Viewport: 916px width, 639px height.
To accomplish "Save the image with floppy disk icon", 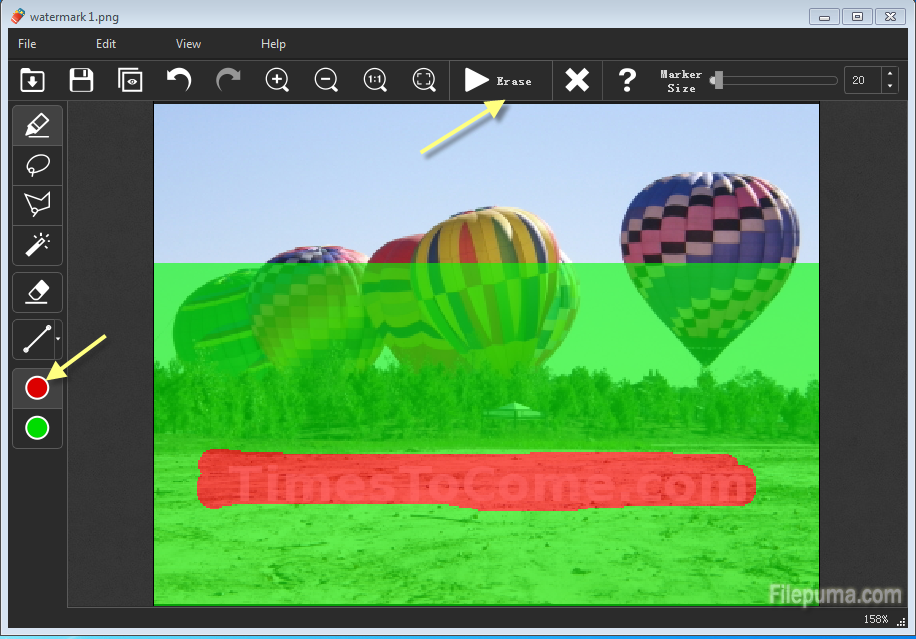I will [81, 81].
